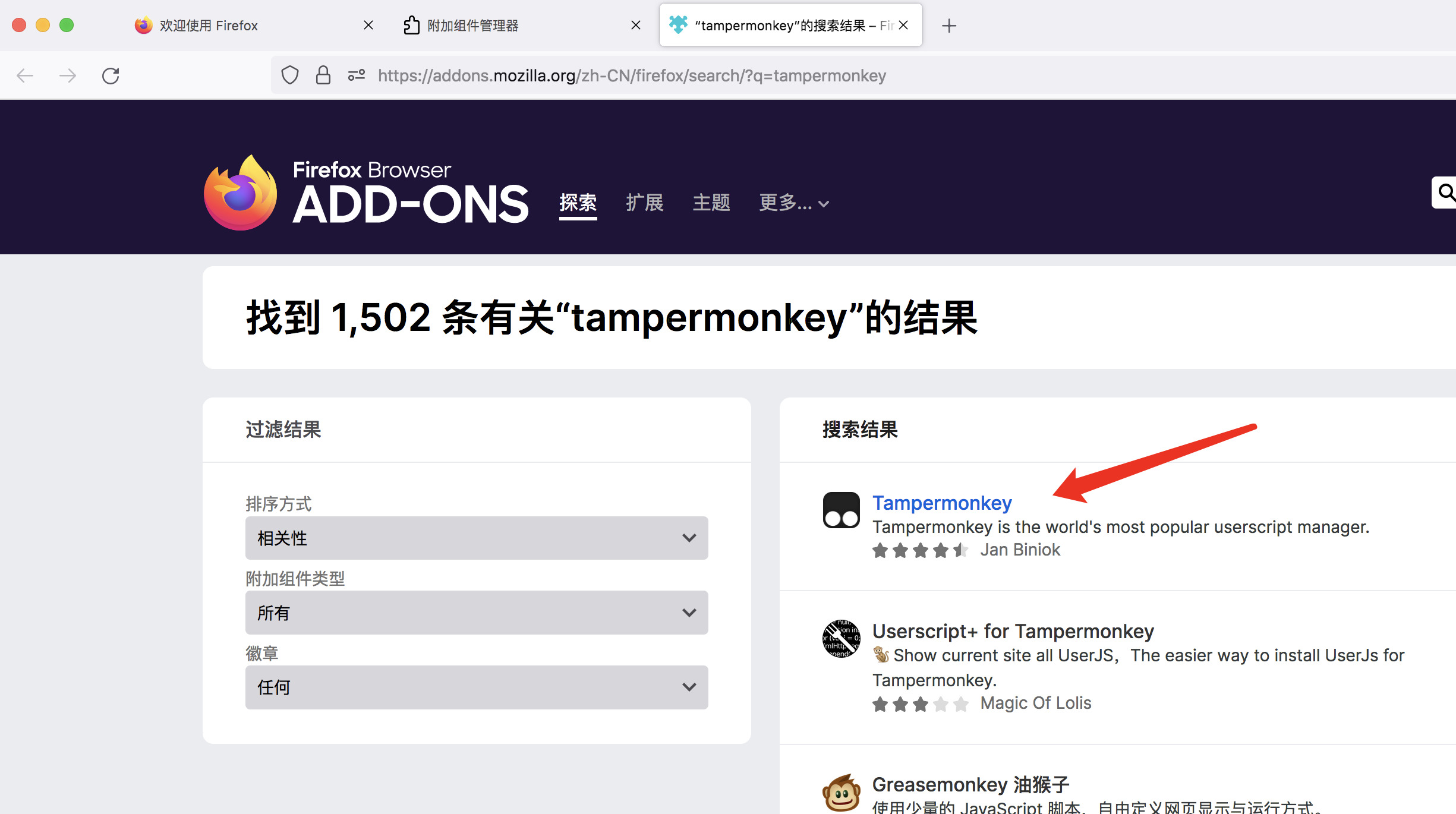Click the Greasemonkey monkey icon
The image size is (1456, 814).
point(841,792)
